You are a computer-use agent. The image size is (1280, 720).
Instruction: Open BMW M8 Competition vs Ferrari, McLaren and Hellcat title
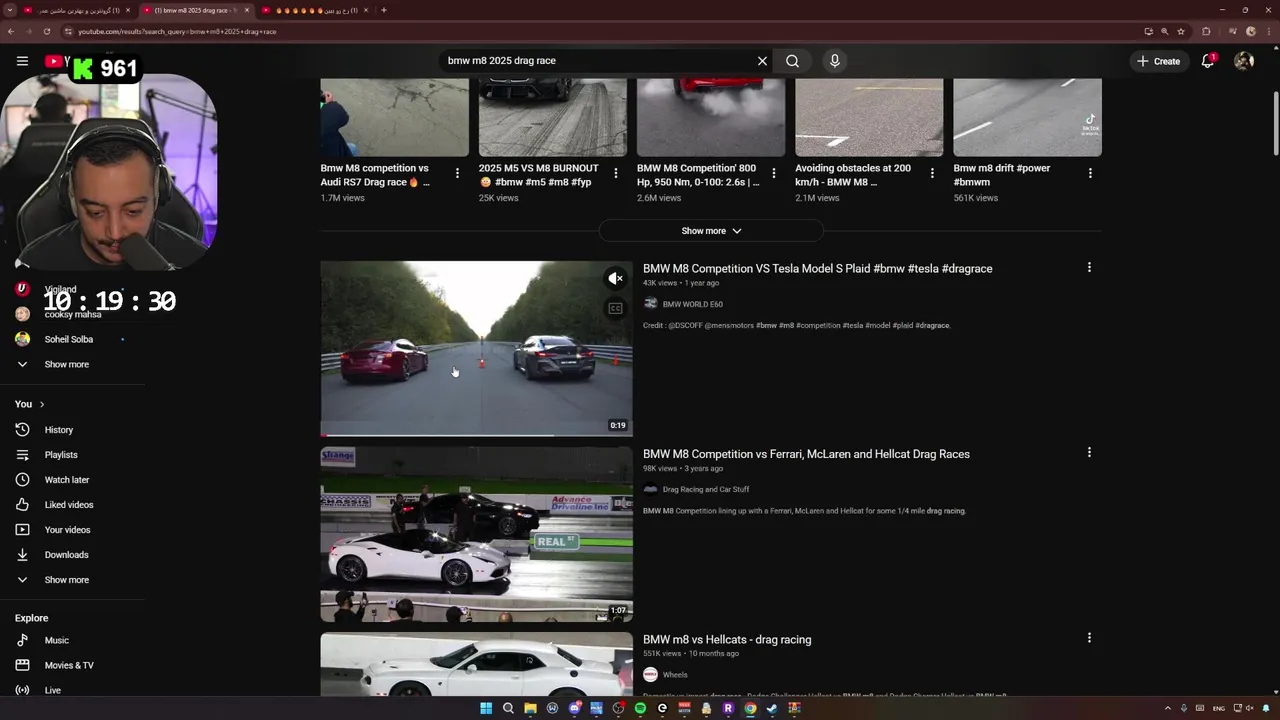click(806, 454)
